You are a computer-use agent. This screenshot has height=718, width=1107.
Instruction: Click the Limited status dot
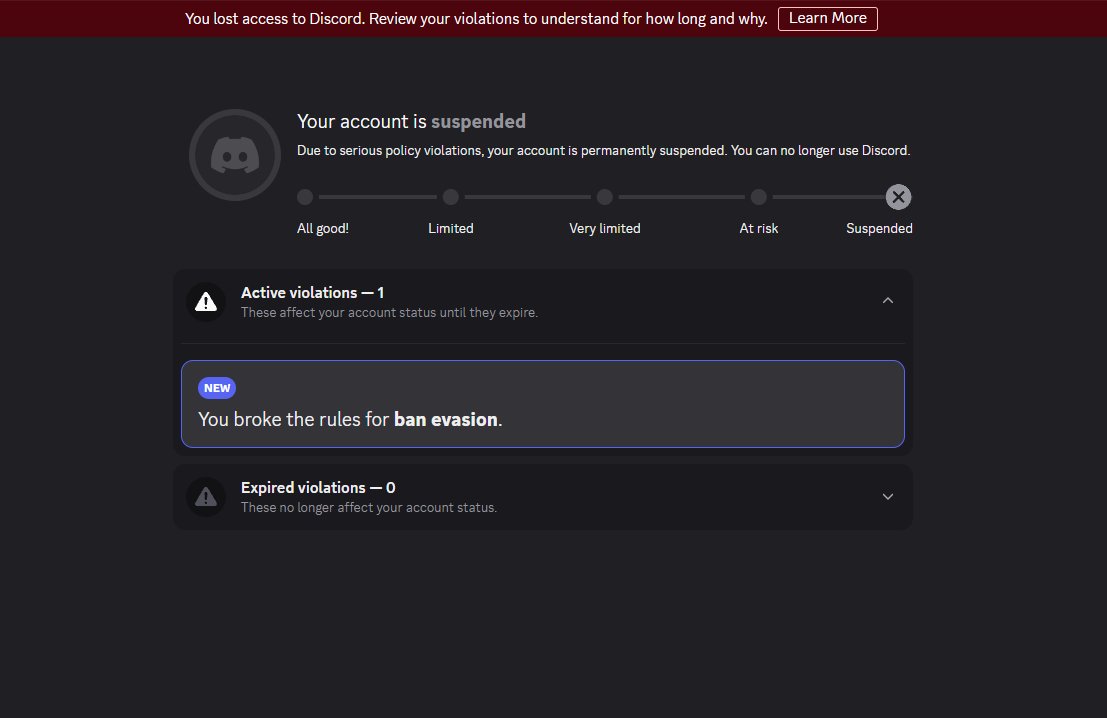pos(450,197)
